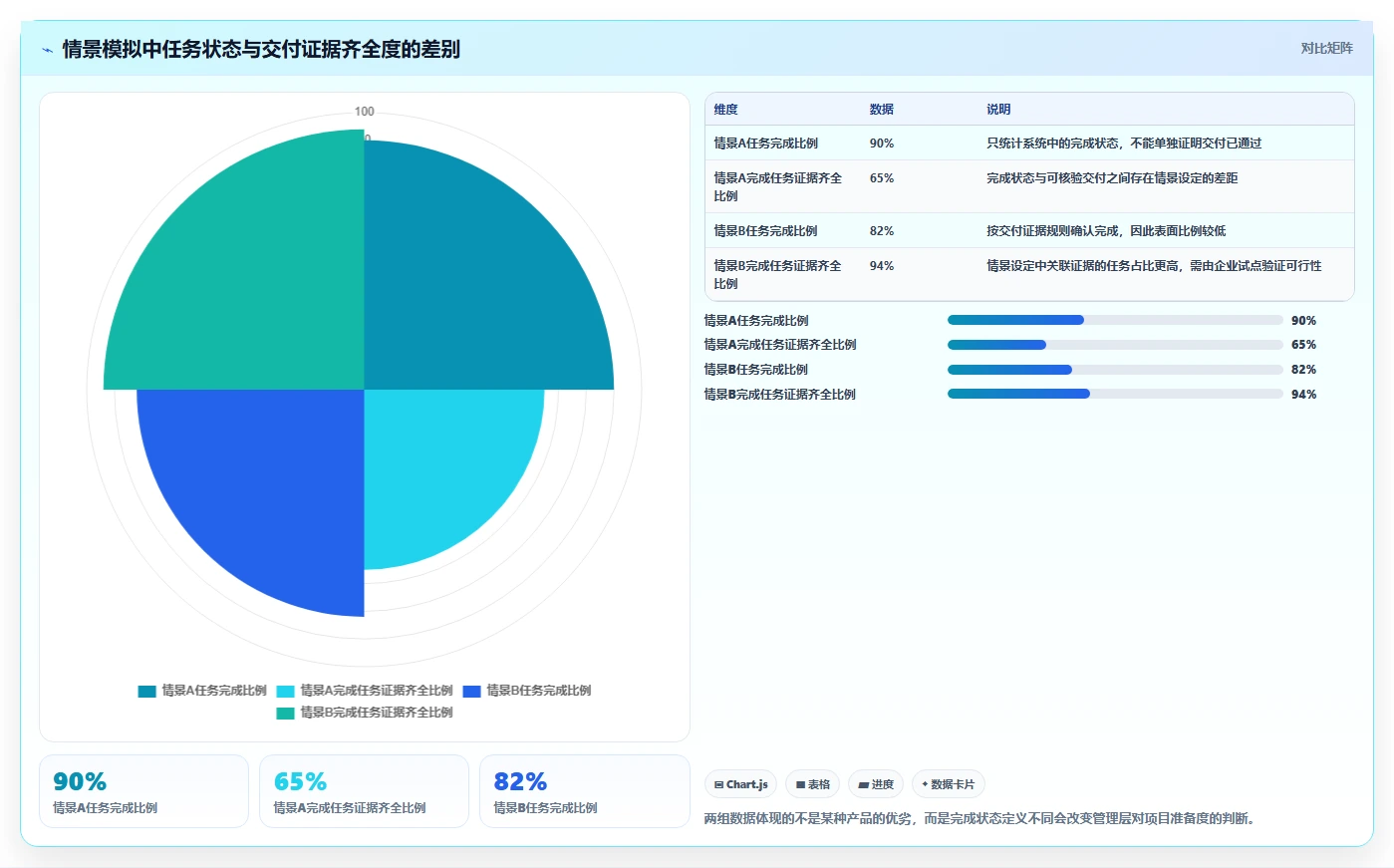This screenshot has height=868, width=1394.
Task: Click progress bar for 情景A任务完成比例
Action: (x=1115, y=320)
